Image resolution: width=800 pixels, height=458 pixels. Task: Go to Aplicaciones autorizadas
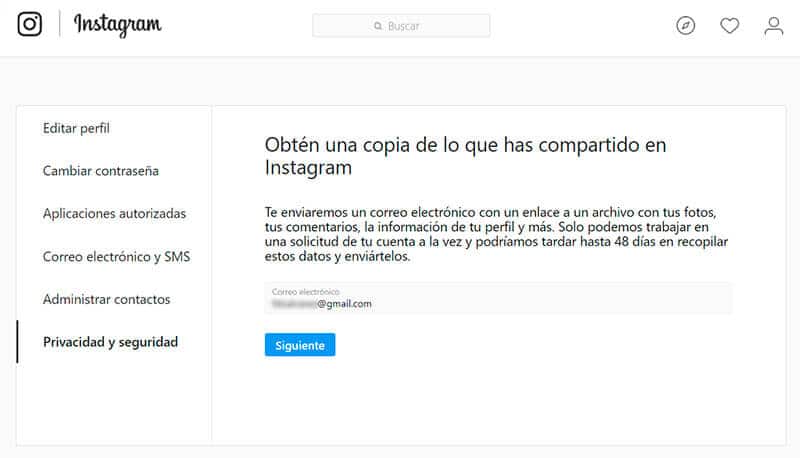(114, 214)
